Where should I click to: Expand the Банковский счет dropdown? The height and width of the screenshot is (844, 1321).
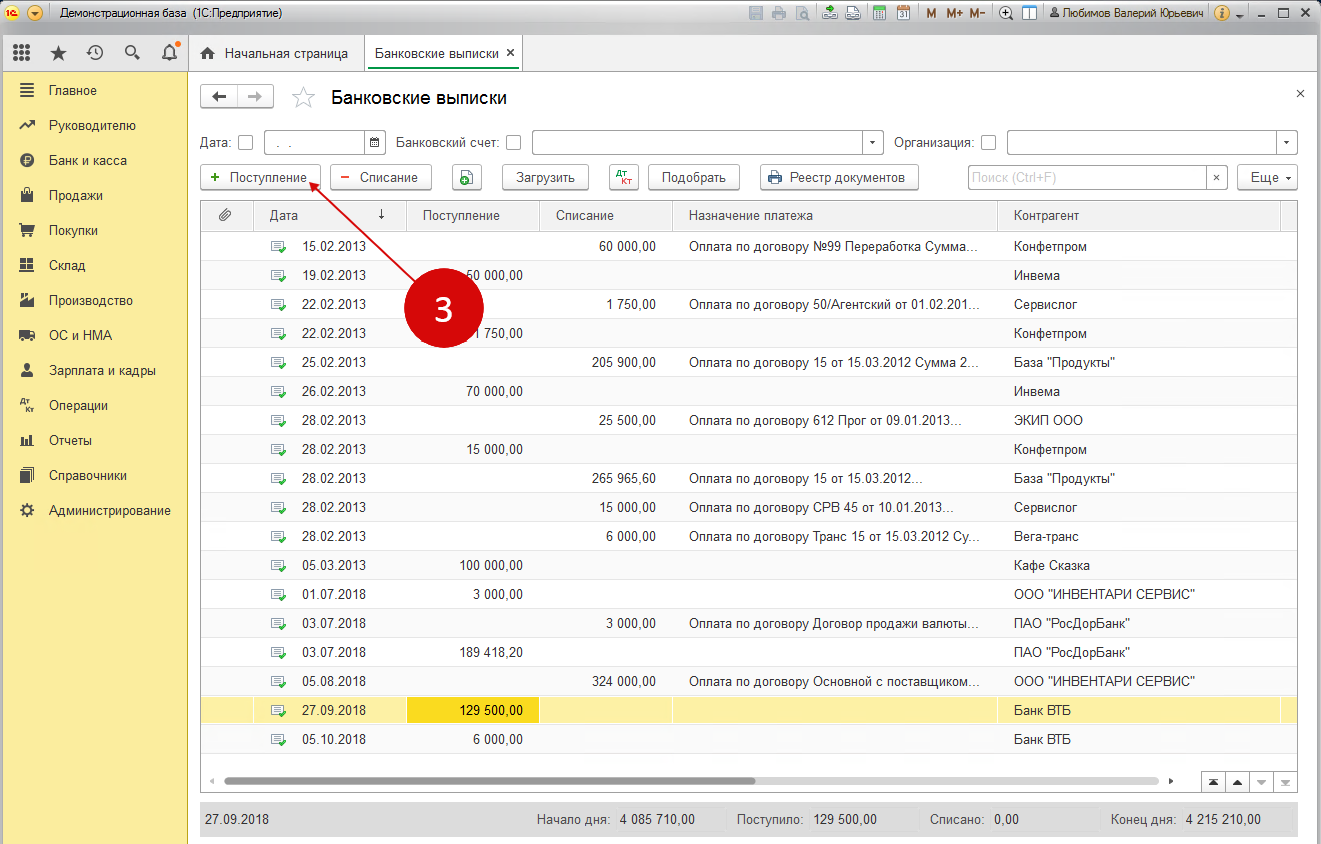(873, 143)
